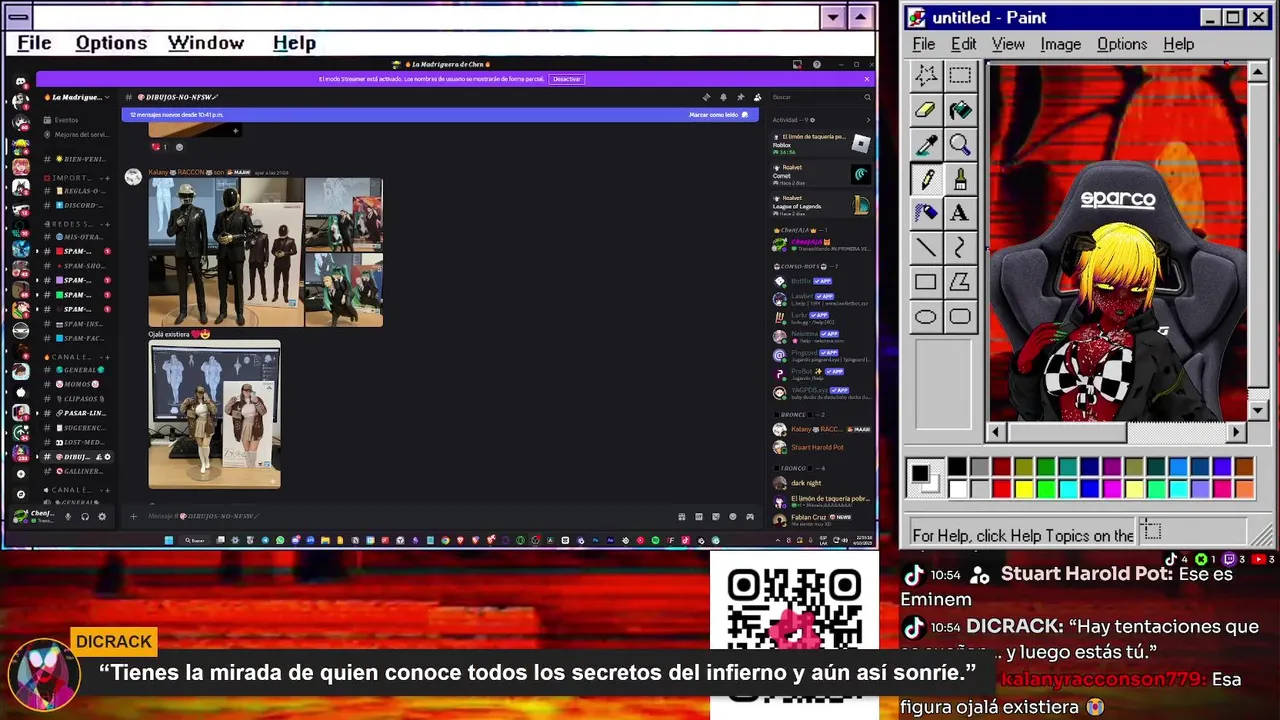Open the Daft Punk figures image thumbnail
Viewport: 1280px width, 720px height.
point(225,252)
